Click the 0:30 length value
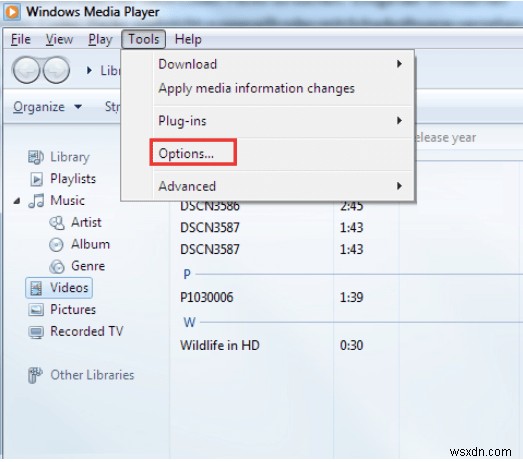The height and width of the screenshot is (462, 523). [352, 346]
